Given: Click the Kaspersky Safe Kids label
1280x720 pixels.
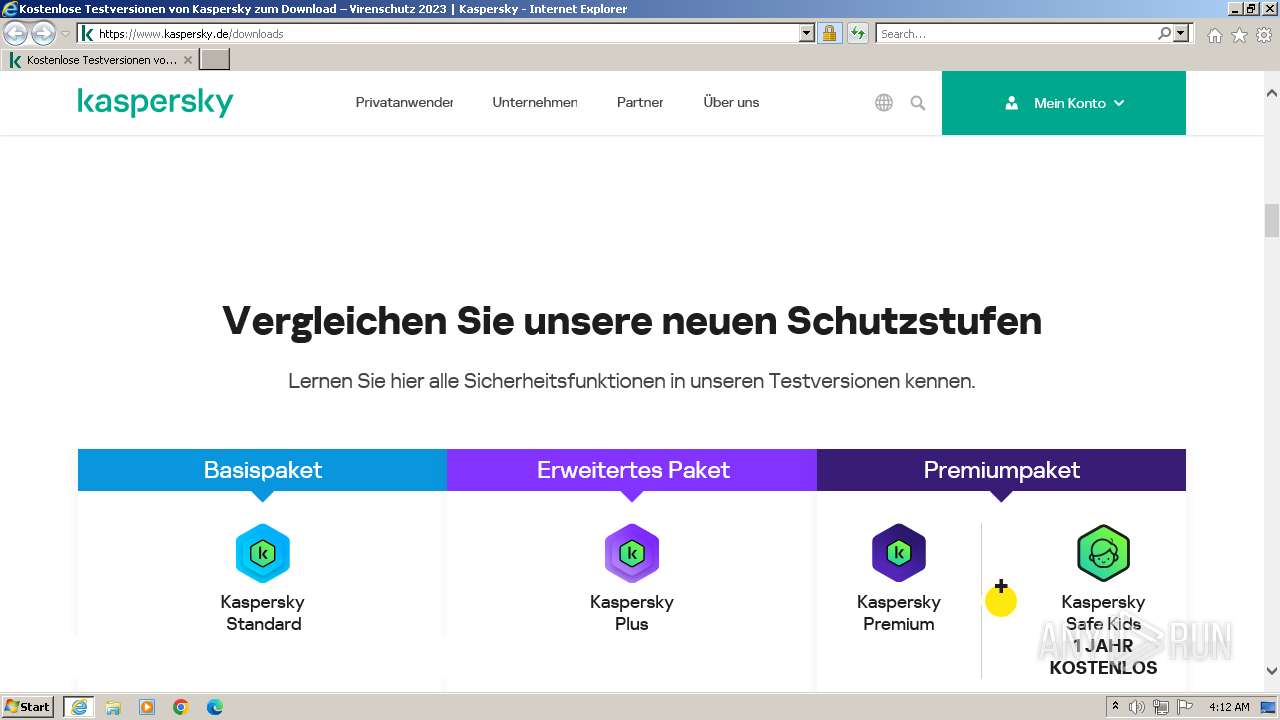Looking at the screenshot, I should coord(1103,613).
